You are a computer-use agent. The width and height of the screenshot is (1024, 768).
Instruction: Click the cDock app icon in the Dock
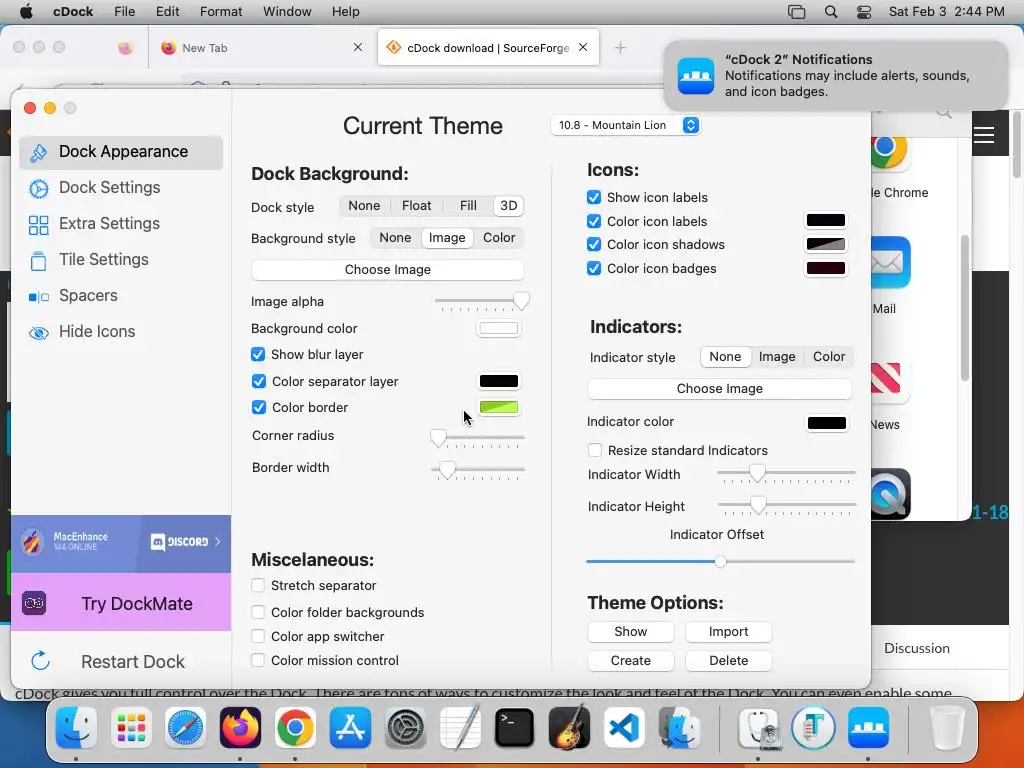(x=868, y=727)
